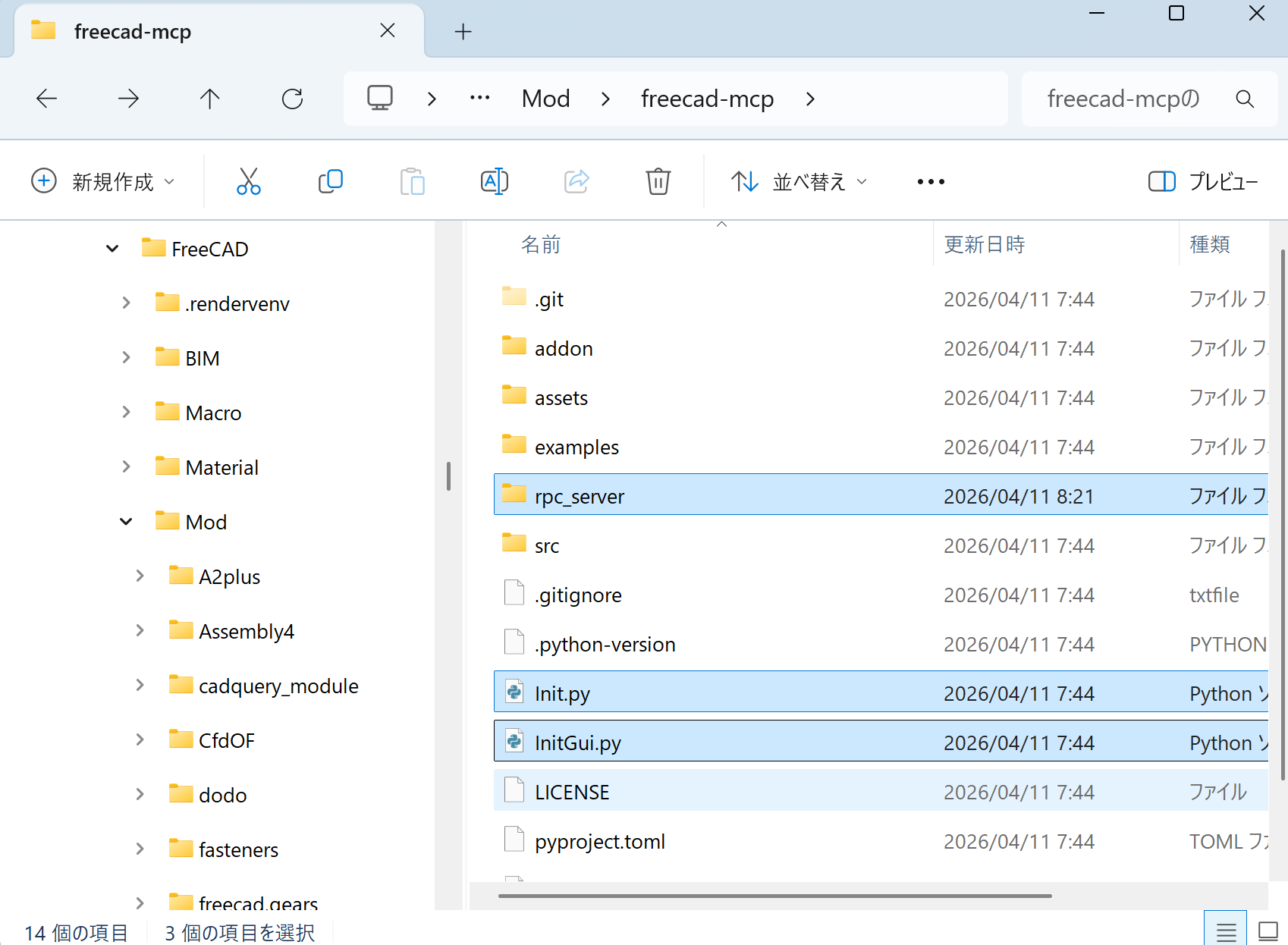This screenshot has height=945, width=1288.
Task: Refresh the current folder view
Action: [x=292, y=99]
